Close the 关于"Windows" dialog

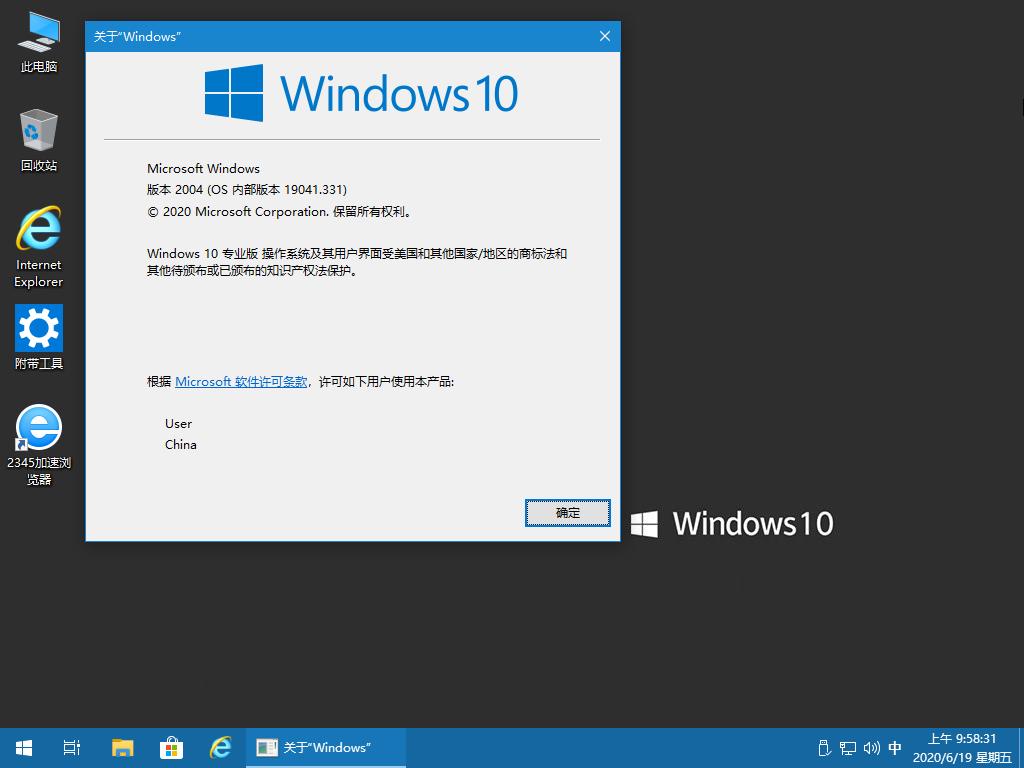(x=605, y=37)
